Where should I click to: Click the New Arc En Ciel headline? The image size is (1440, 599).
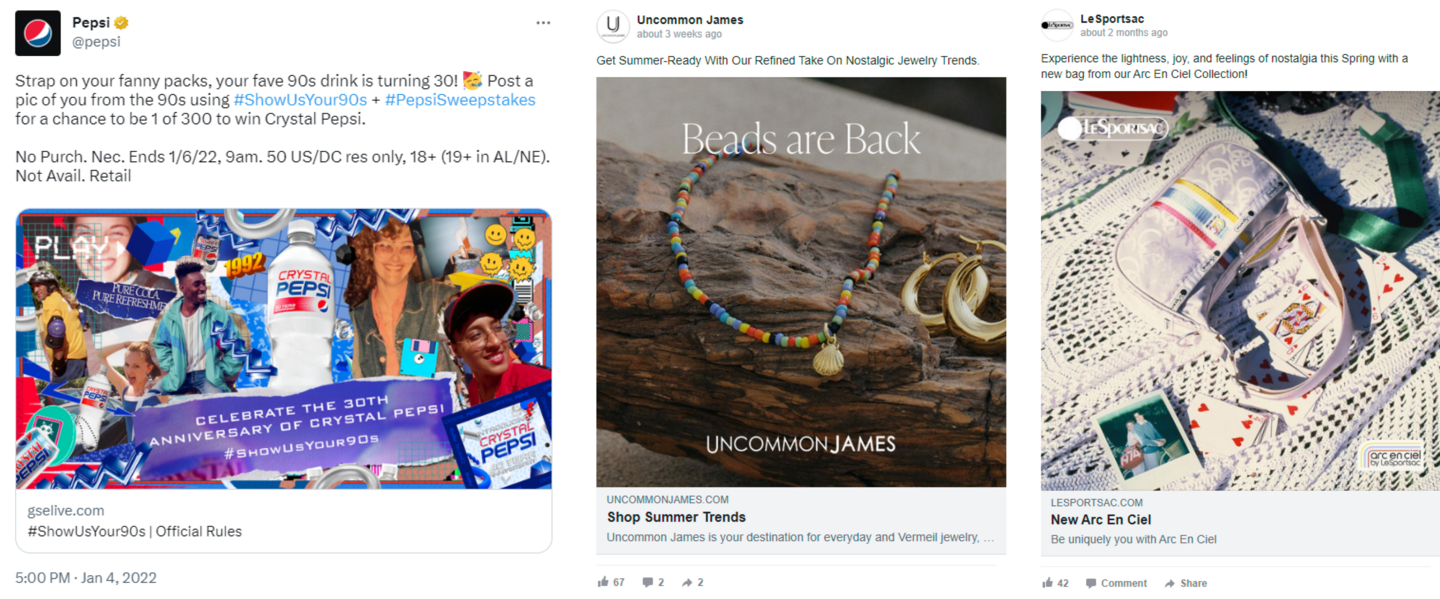tap(1101, 520)
